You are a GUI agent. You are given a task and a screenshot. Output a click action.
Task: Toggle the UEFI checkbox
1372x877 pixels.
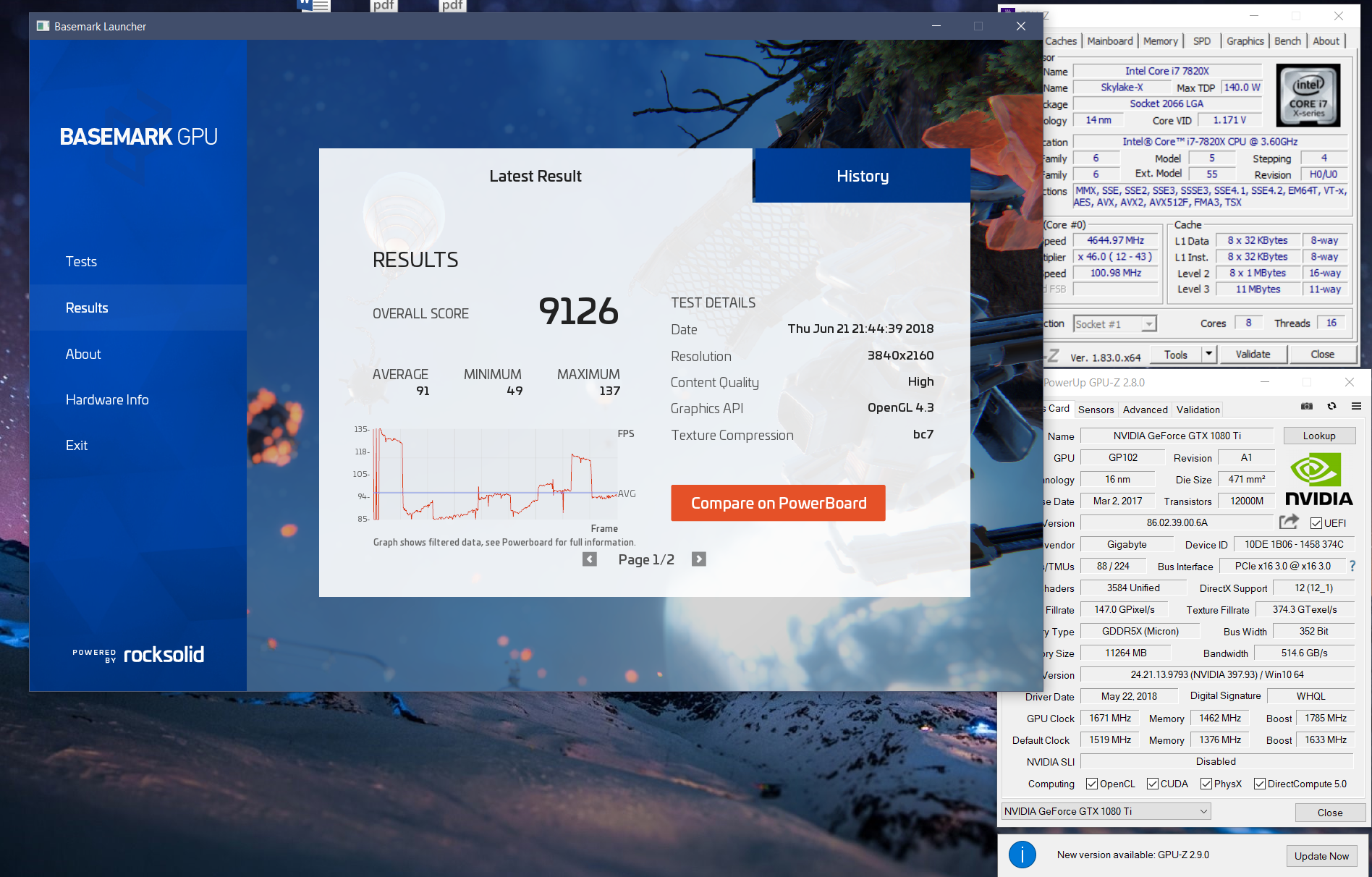click(1316, 523)
